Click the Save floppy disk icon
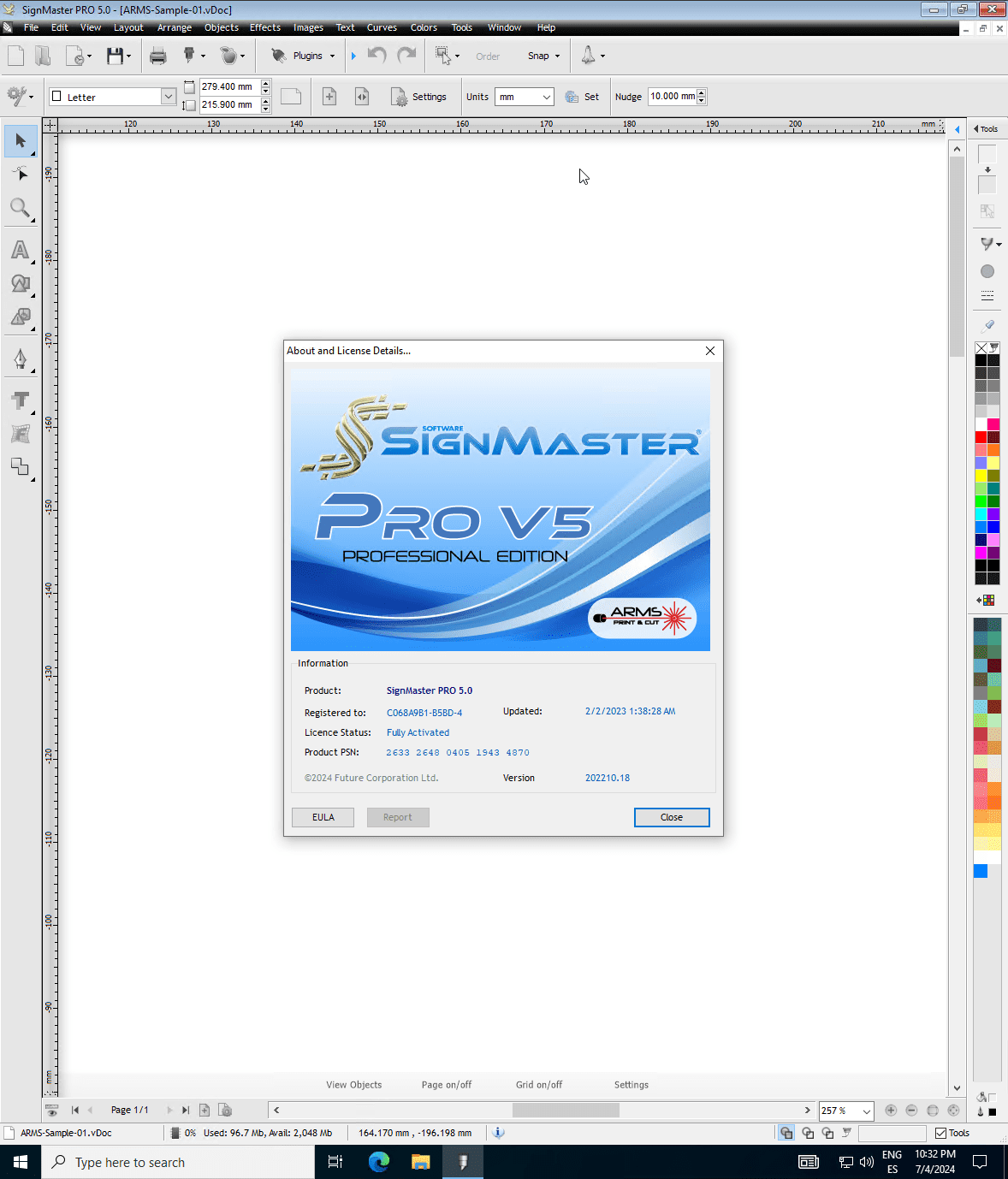This screenshot has width=1008, height=1179. tap(115, 56)
